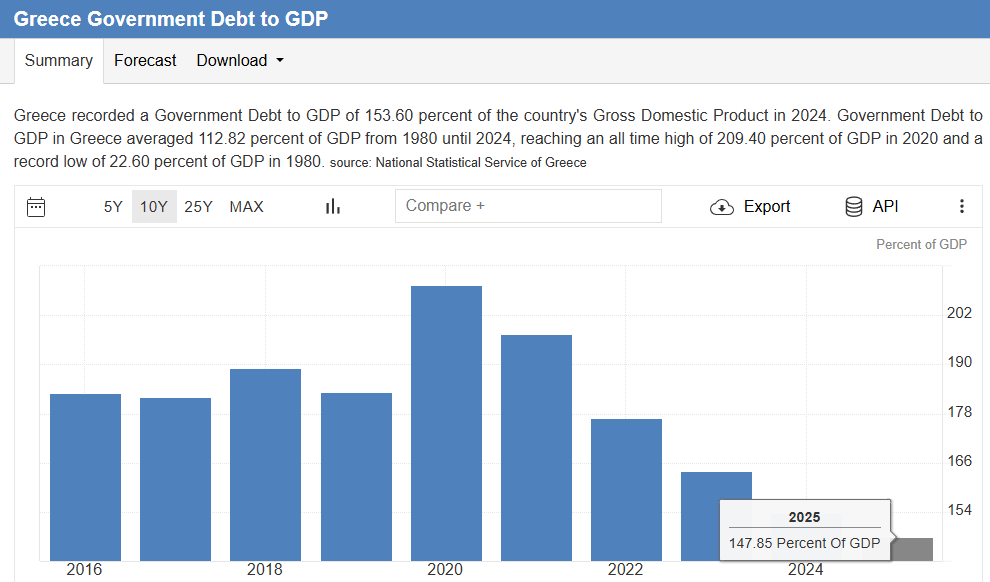Screen dimensions: 990x582
Task: Click the Export cloud download icon
Action: [722, 207]
